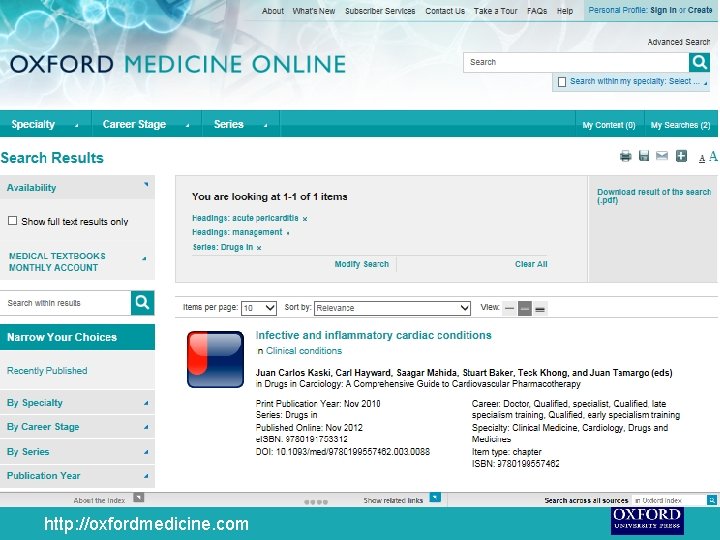
Task: Click the Search within results magnifier button
Action: click(142, 303)
